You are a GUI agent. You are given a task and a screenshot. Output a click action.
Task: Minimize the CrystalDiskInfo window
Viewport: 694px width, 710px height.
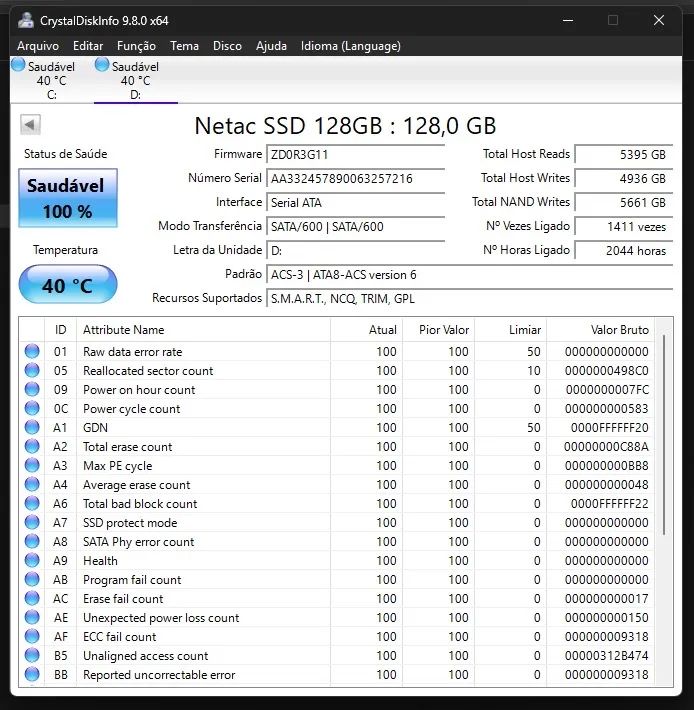tap(568, 20)
